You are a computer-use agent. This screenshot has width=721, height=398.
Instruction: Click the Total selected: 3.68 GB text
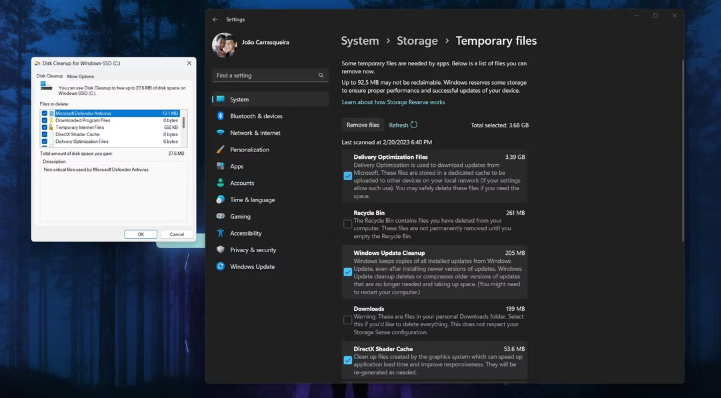[499, 125]
